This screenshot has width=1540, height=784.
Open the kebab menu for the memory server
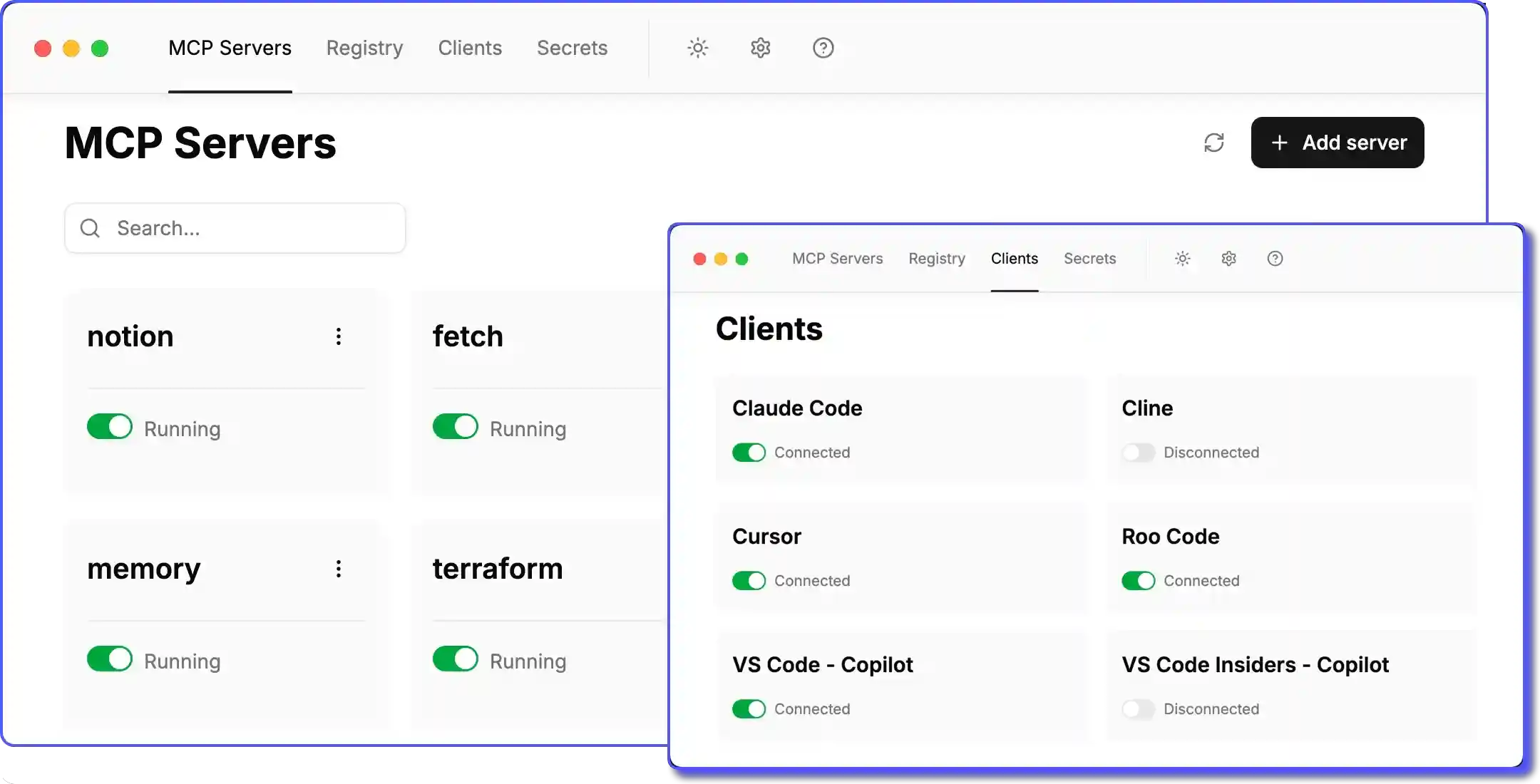click(339, 569)
